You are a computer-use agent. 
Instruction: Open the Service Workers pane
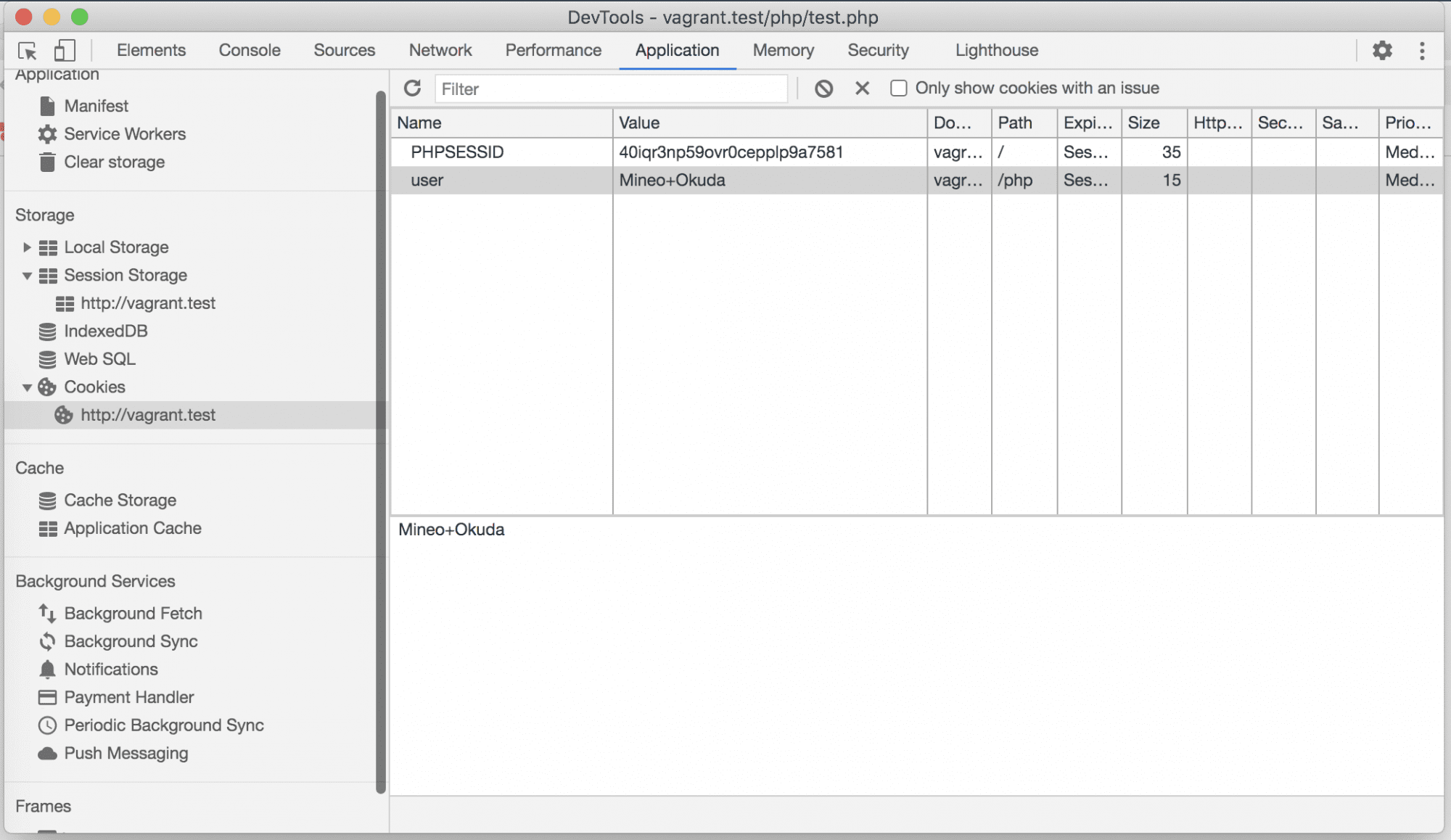(x=125, y=133)
